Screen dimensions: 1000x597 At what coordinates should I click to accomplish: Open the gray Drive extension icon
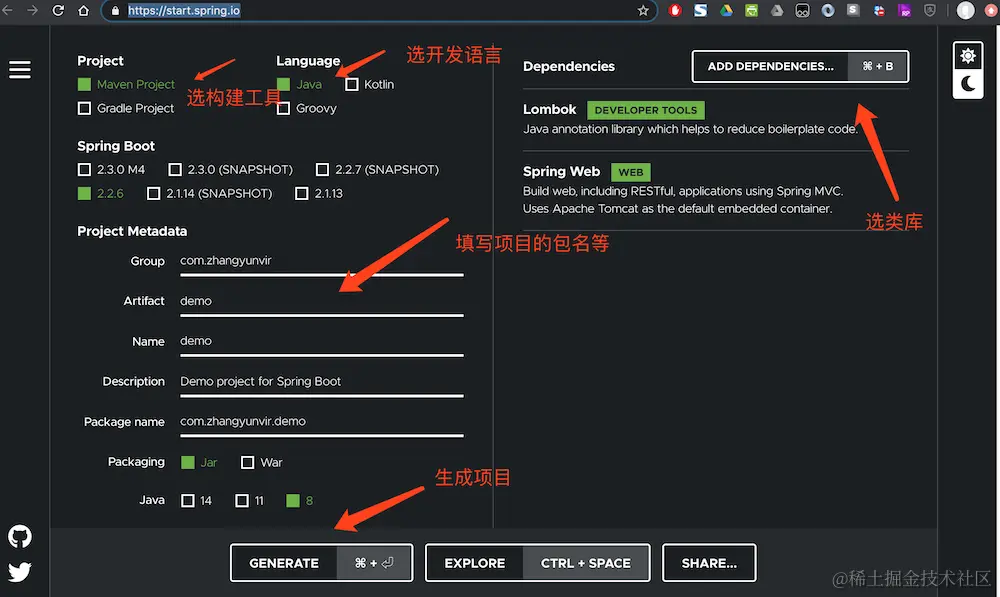click(777, 10)
